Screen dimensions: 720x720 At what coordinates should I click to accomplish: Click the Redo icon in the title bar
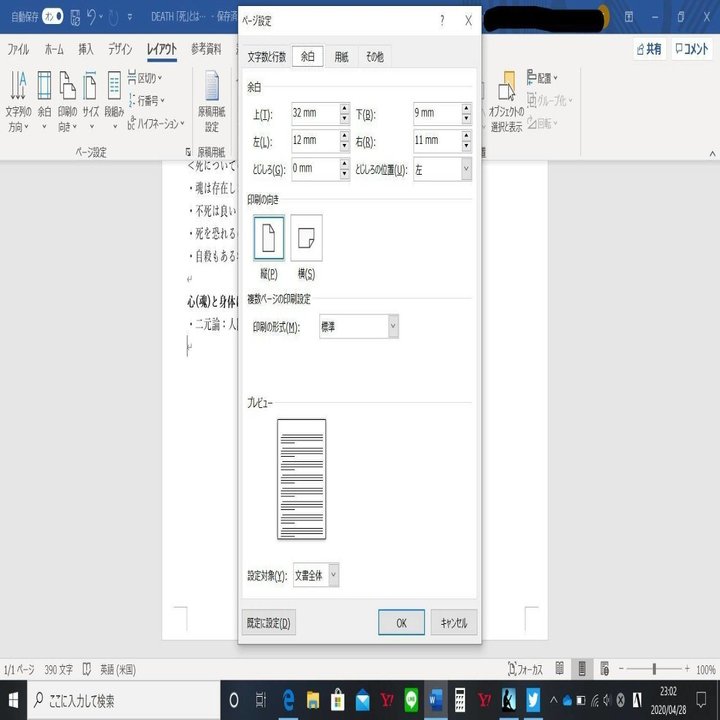coord(113,18)
